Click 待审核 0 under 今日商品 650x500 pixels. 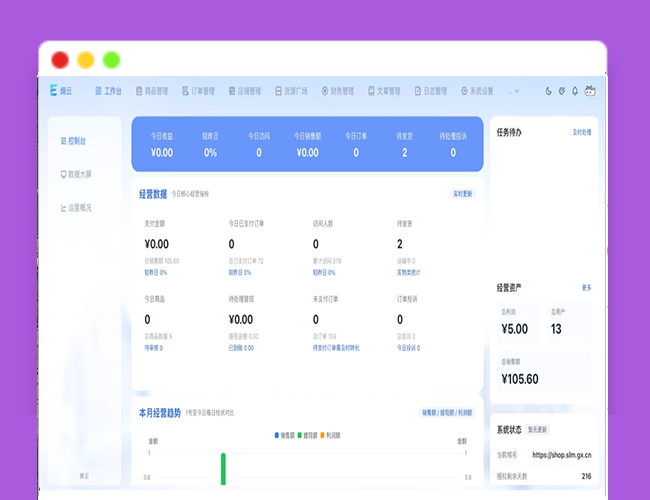(153, 348)
